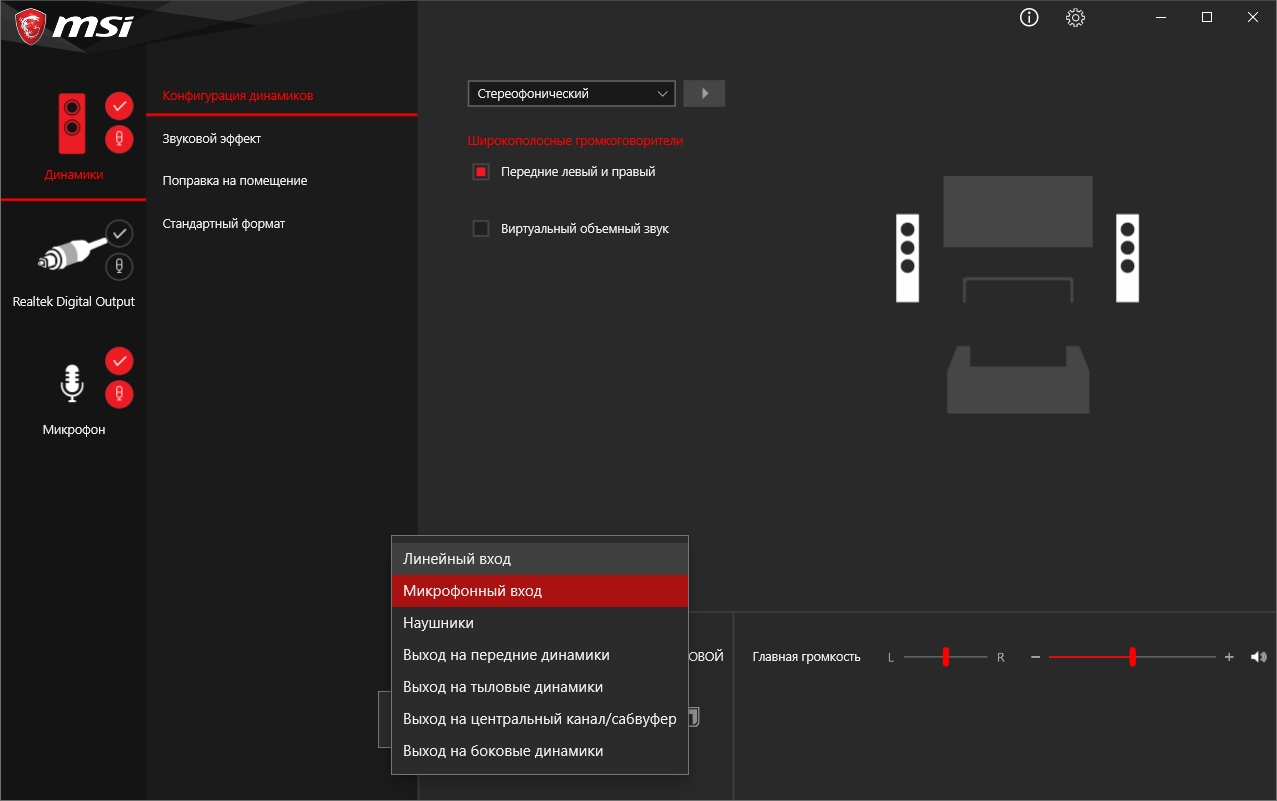Image resolution: width=1277 pixels, height=801 pixels.
Task: Toggle Передние левый и правый checkbox
Action: click(x=480, y=172)
